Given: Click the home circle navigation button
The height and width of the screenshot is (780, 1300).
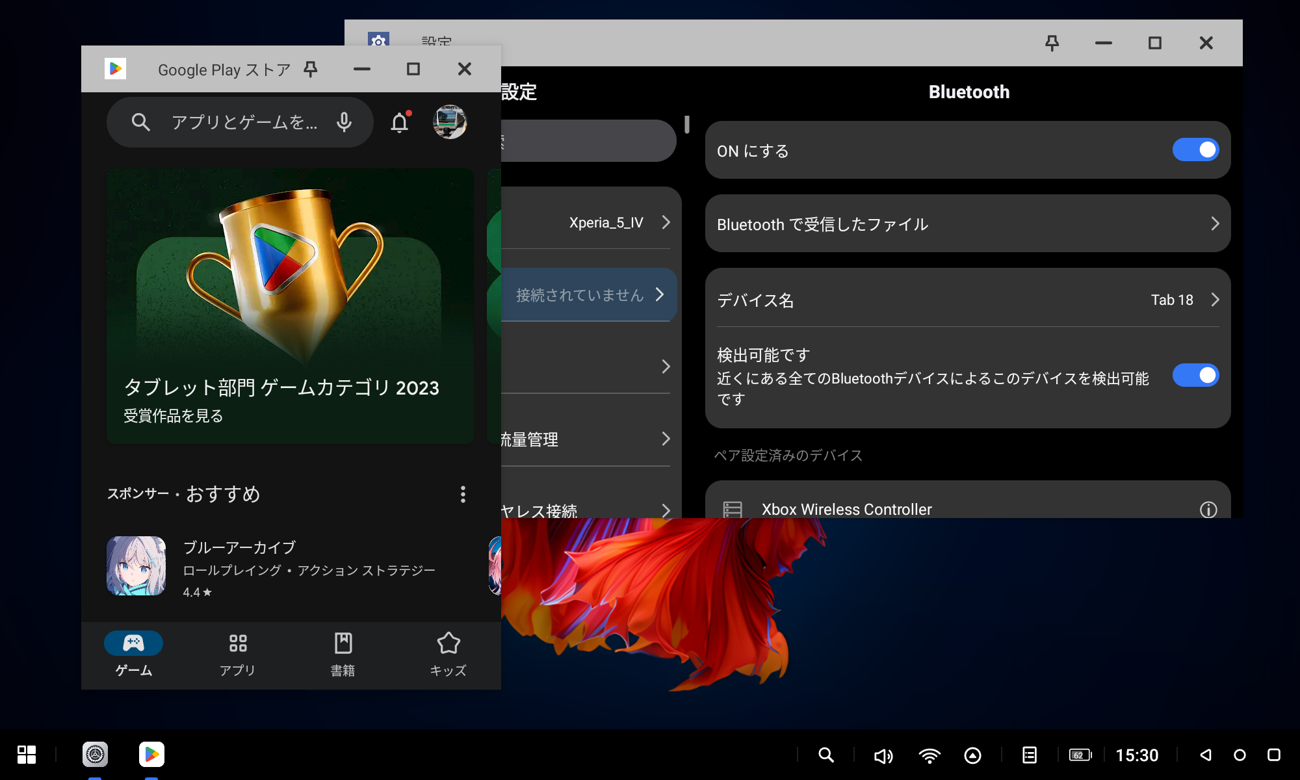Looking at the screenshot, I should pyautogui.click(x=1240, y=755).
